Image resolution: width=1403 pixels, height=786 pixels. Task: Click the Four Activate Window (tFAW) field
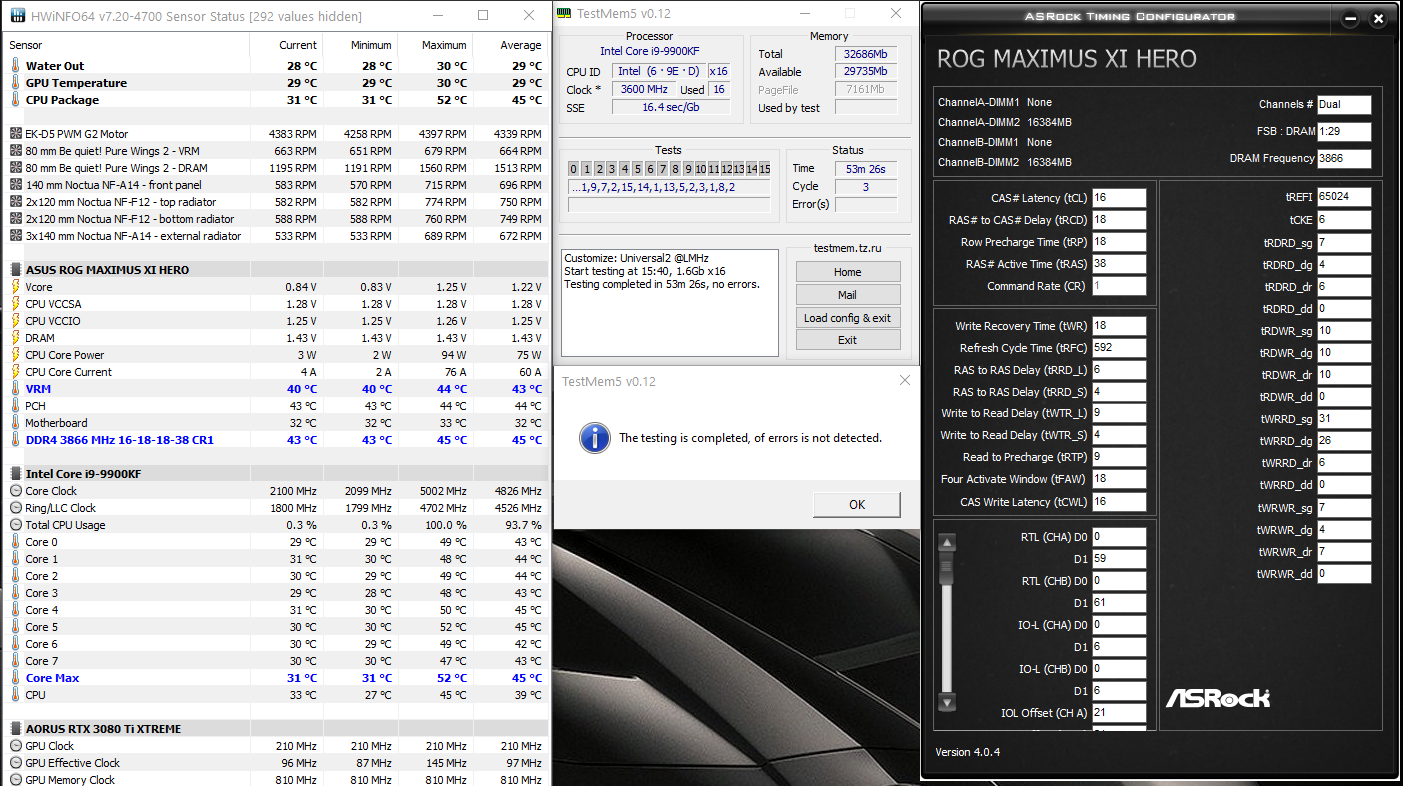pos(1119,479)
